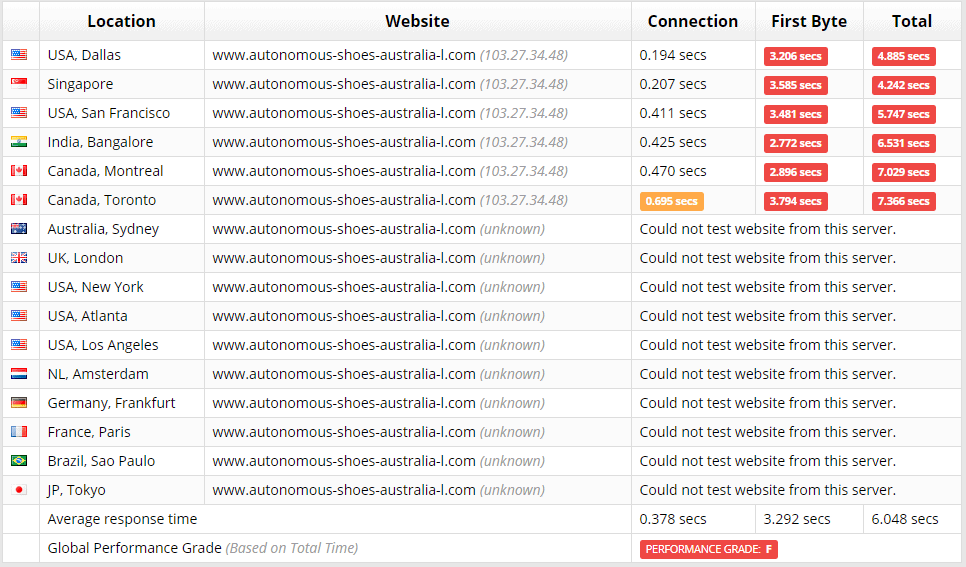Click the France flag for Paris
This screenshot has width=966, height=567.
[x=19, y=431]
